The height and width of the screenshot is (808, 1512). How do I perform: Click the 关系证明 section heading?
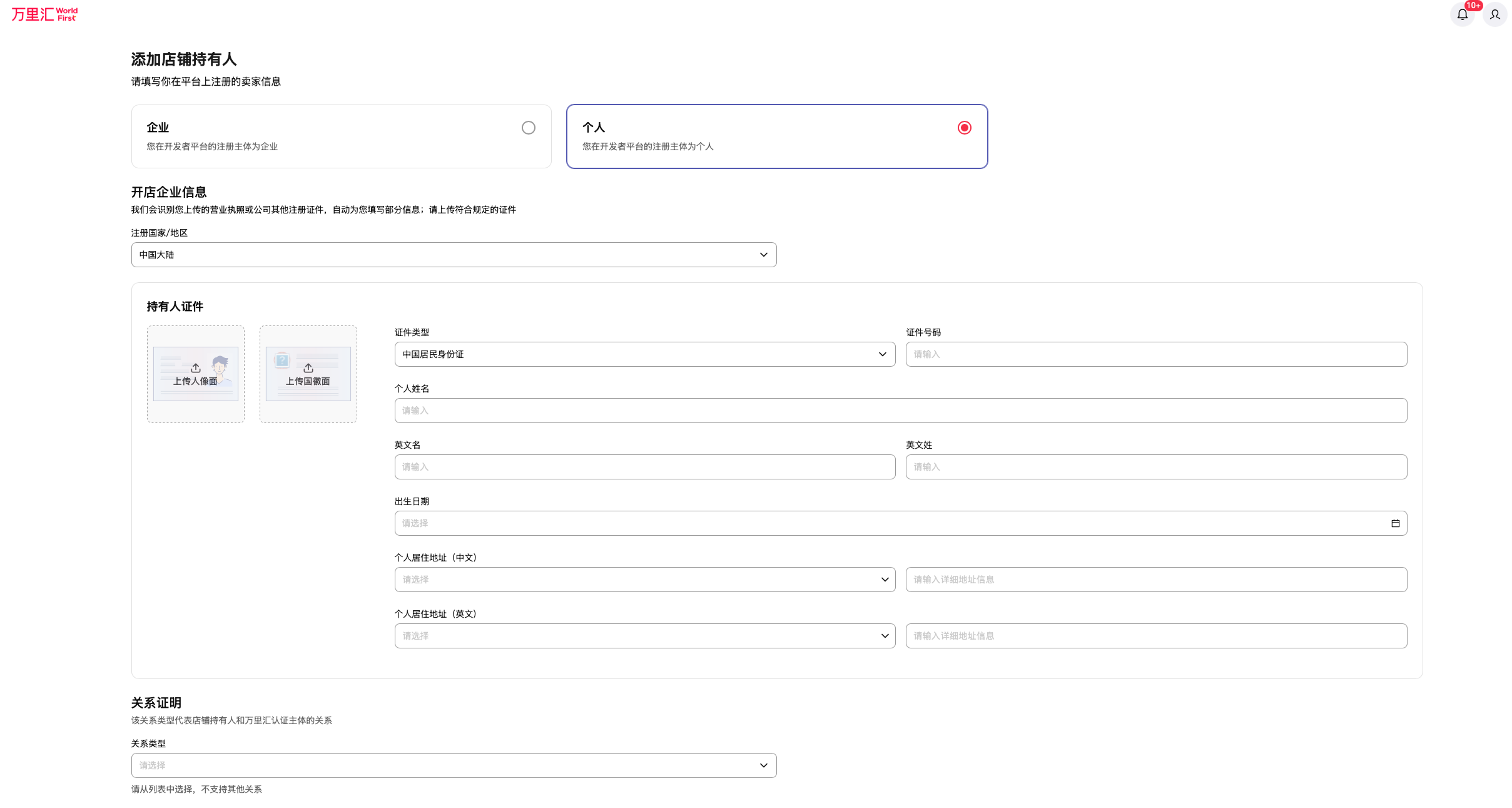tap(156, 703)
